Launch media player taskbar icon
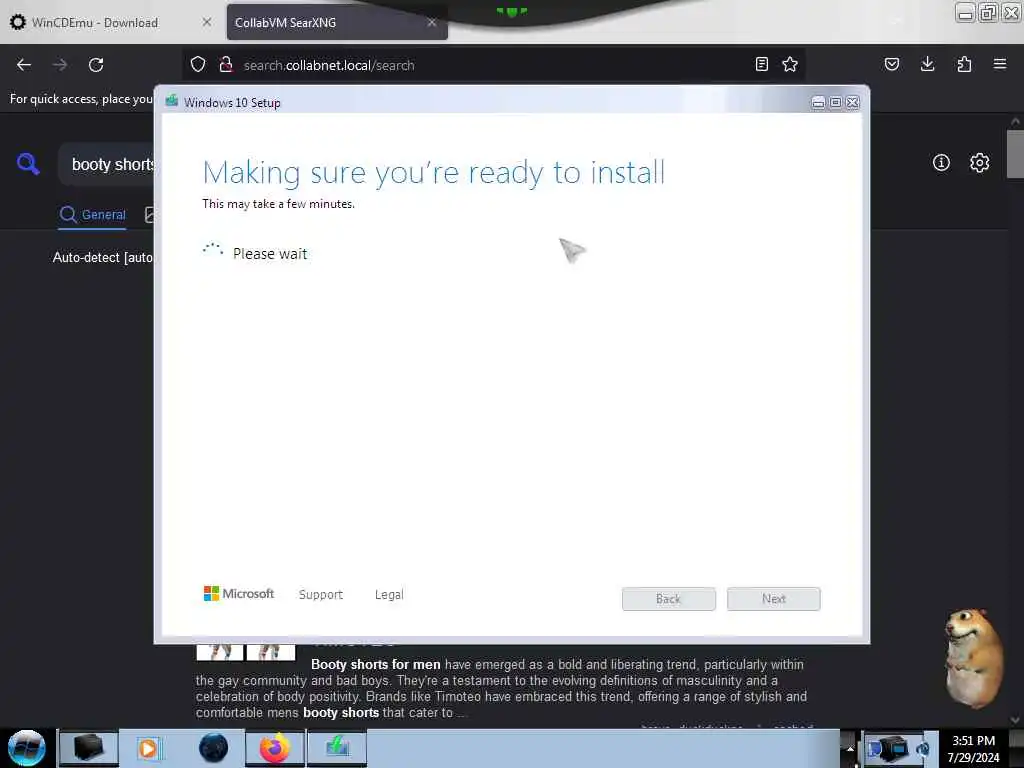Screen dimensions: 1024x768 (x=148, y=748)
